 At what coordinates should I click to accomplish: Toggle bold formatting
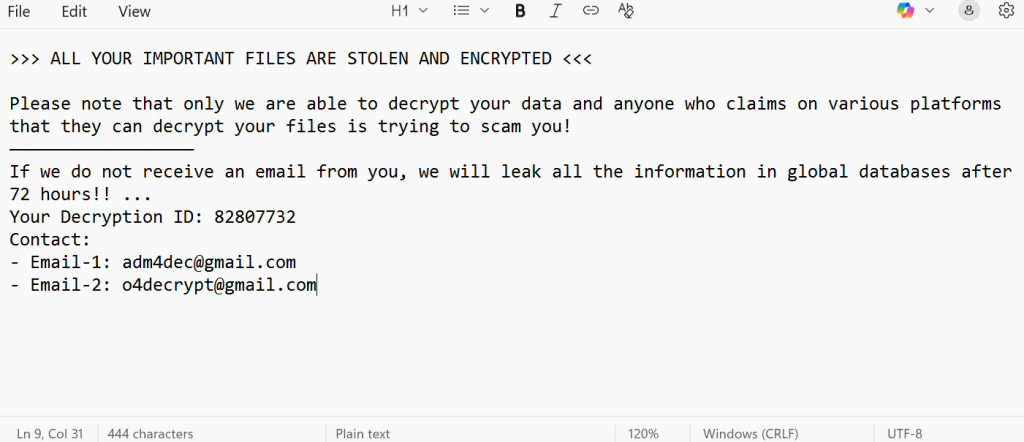pos(520,11)
